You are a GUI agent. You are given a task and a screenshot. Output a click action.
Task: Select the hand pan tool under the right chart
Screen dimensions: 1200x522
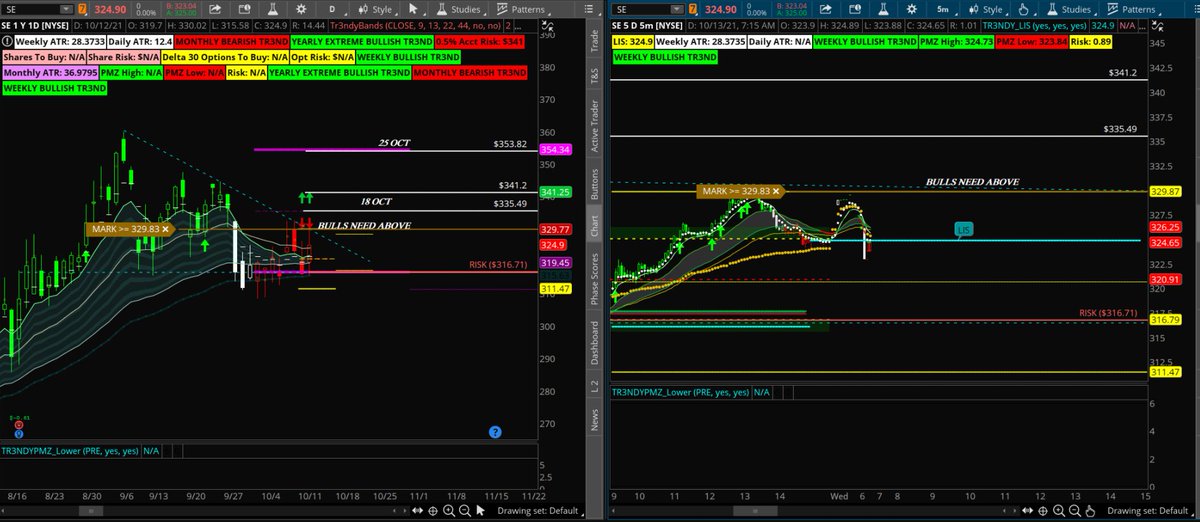(1091, 511)
